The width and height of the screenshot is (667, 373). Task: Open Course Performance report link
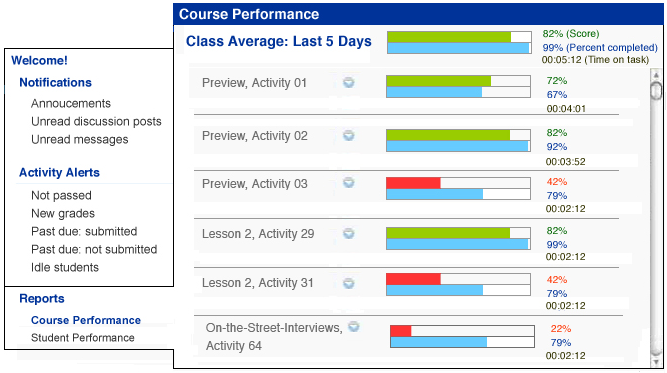[x=86, y=320]
